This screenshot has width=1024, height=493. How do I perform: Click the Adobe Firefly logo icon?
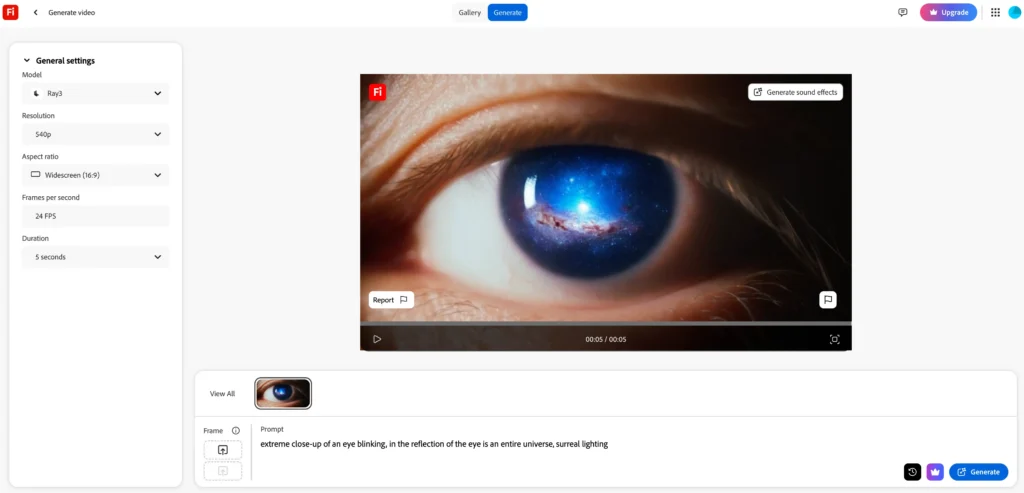11,12
